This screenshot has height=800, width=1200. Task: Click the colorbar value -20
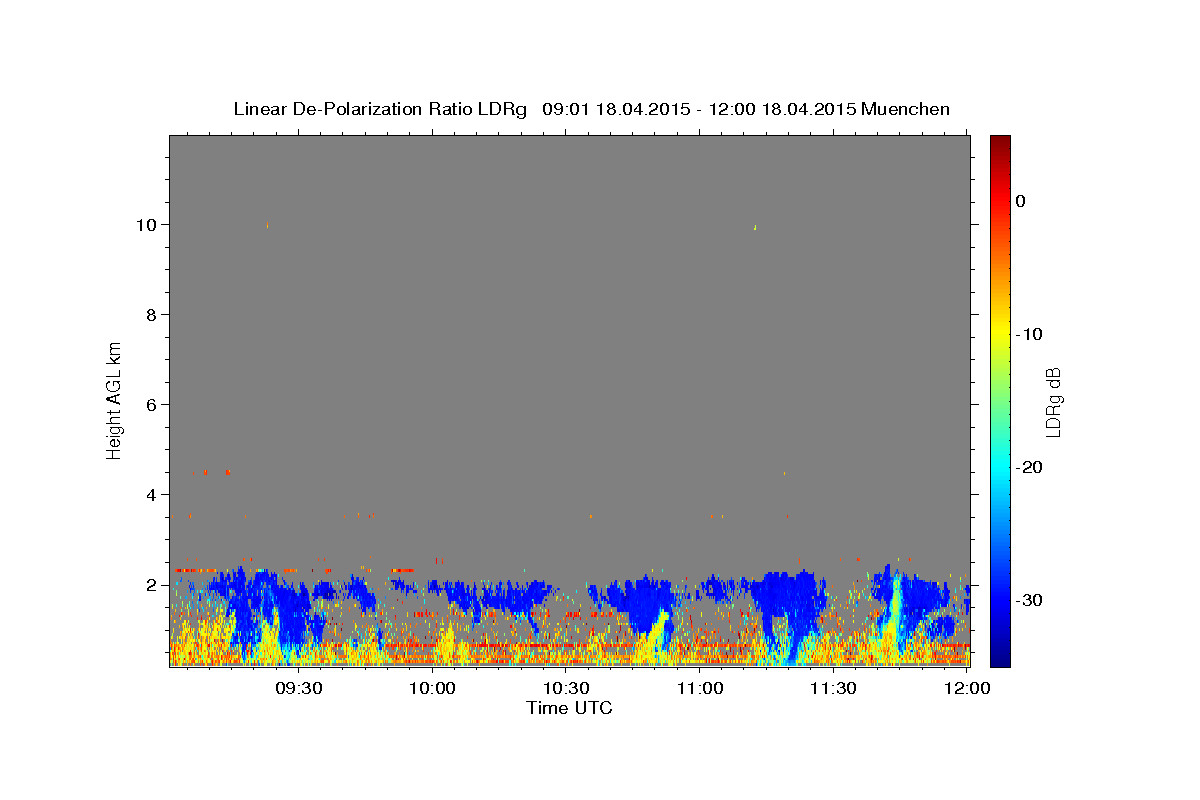[x=1030, y=467]
